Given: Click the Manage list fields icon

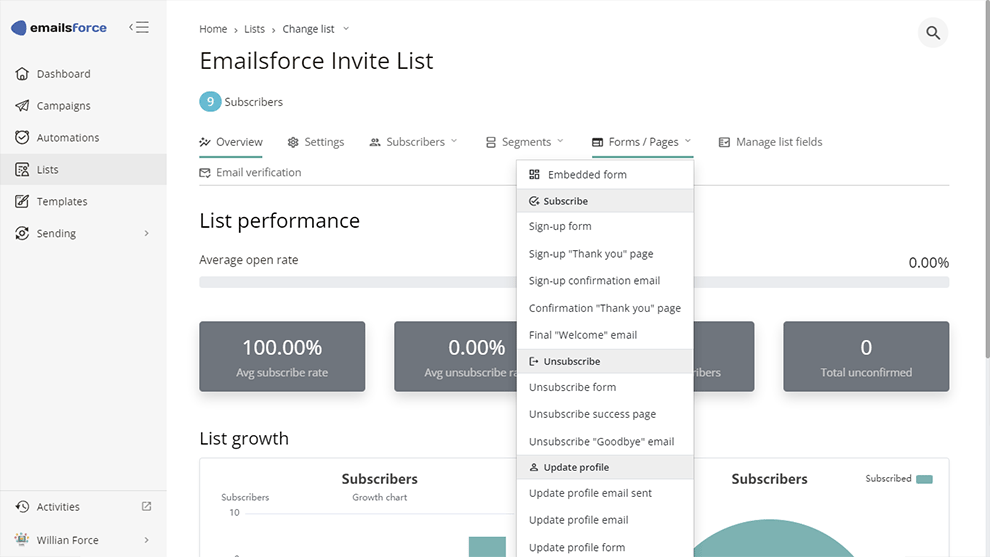Looking at the screenshot, I should [724, 142].
